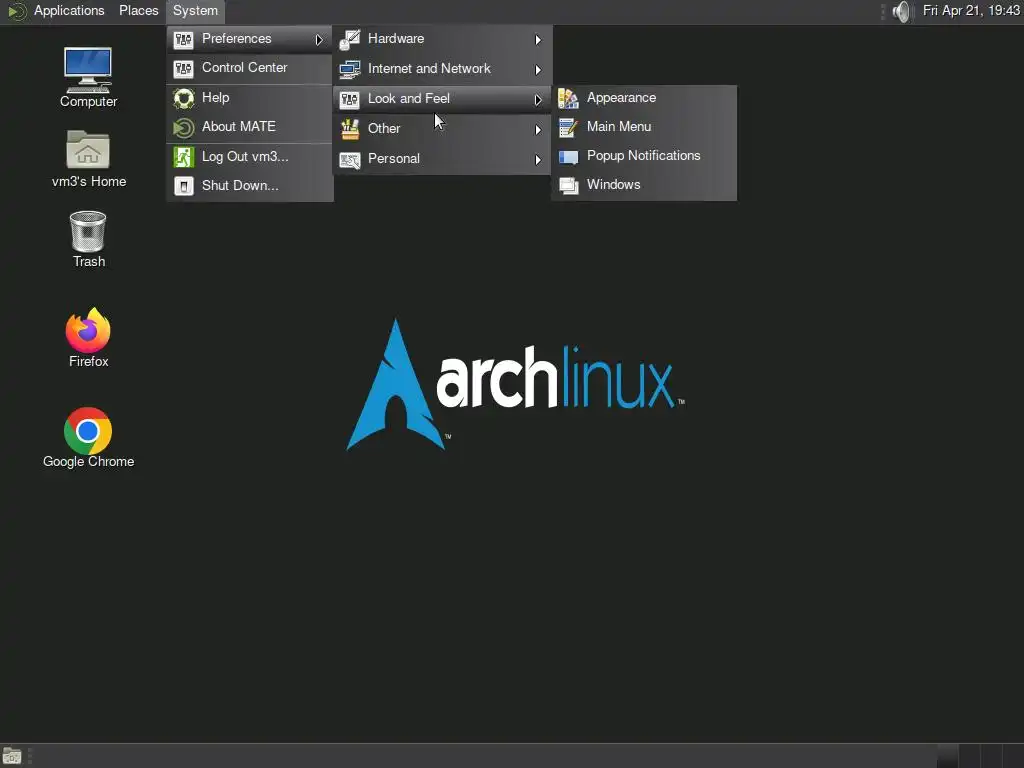Click the Main Menu editor icon
This screenshot has width=1024, height=768.
(x=568, y=127)
